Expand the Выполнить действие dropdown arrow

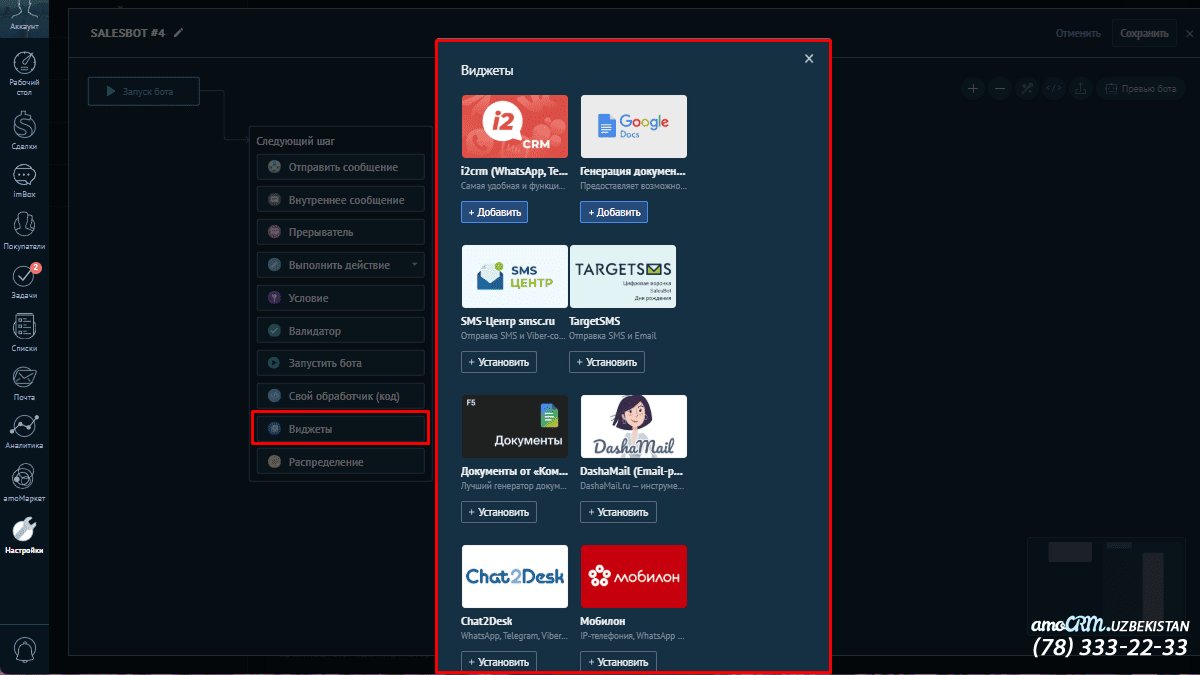click(x=414, y=265)
